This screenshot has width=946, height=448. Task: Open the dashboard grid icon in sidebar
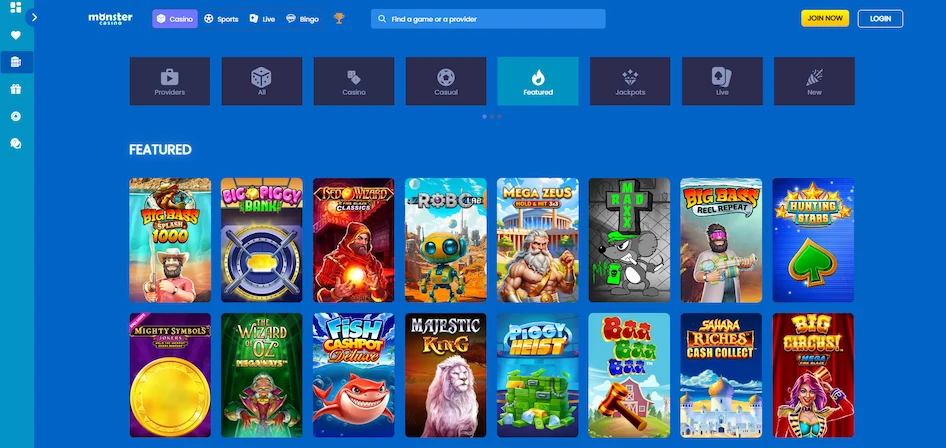tap(16, 7)
